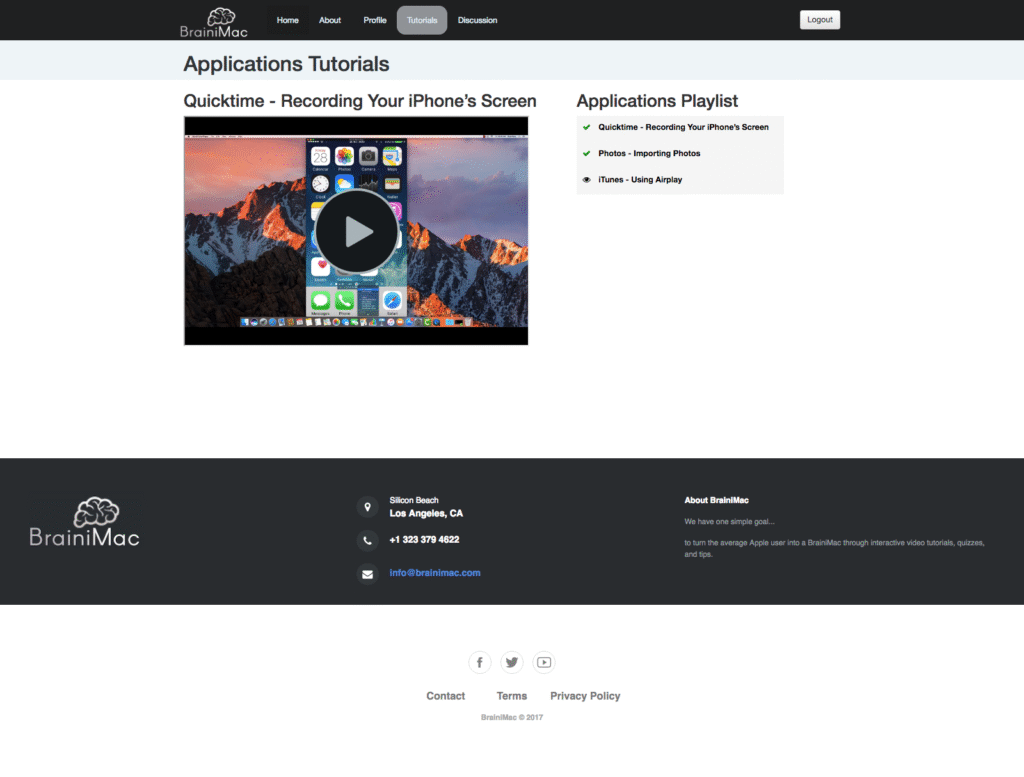Go to the Home nav item

tap(287, 20)
